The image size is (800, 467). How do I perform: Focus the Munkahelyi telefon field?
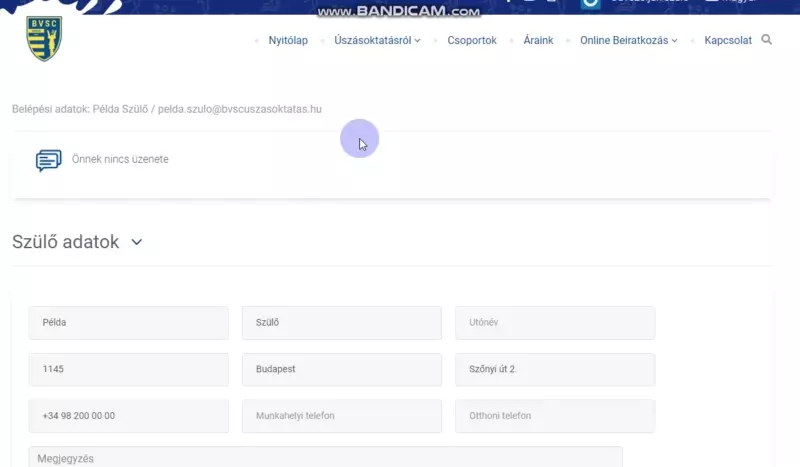(x=341, y=416)
